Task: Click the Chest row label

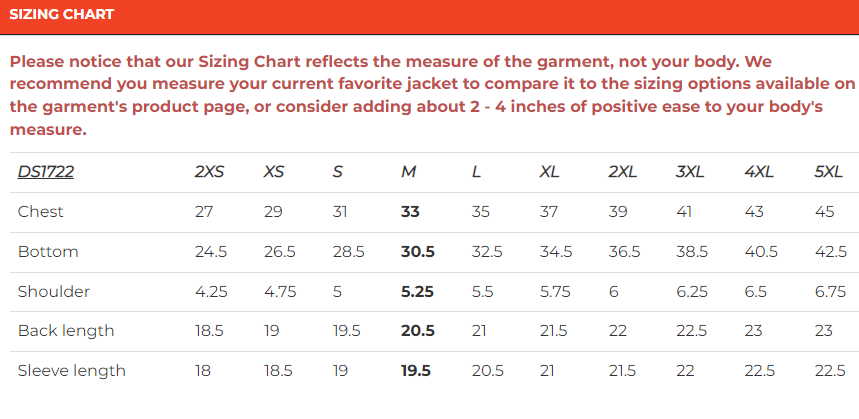Action: click(x=41, y=211)
